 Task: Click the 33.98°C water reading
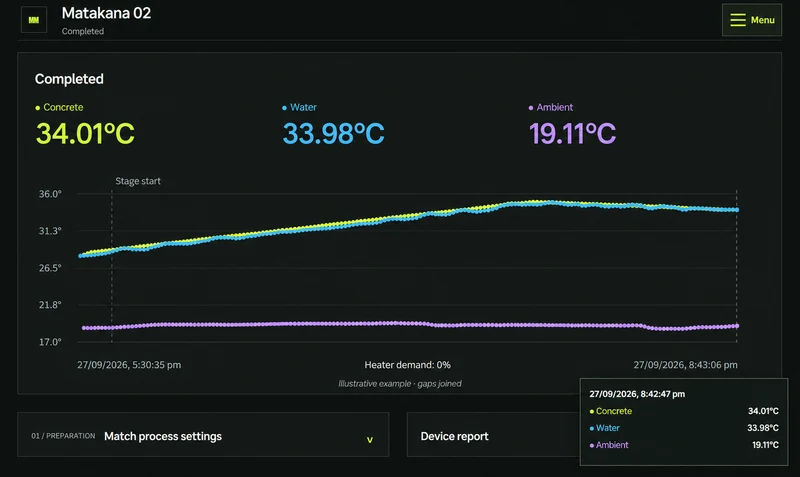click(333, 134)
